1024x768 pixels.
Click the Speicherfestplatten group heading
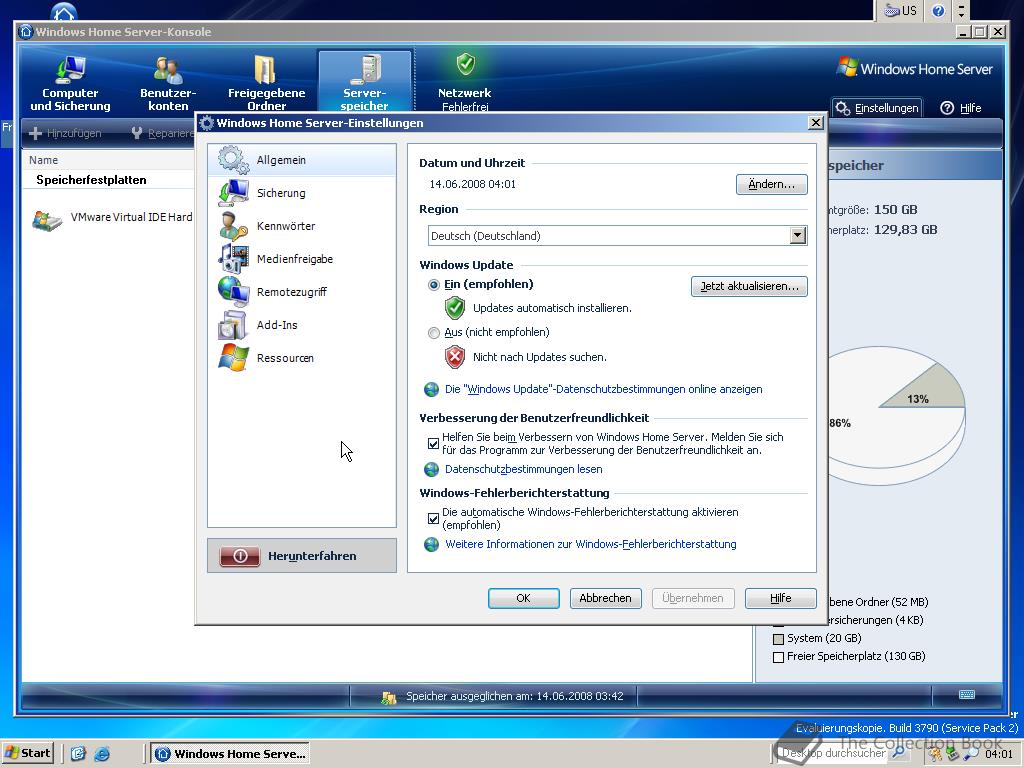[x=91, y=180]
